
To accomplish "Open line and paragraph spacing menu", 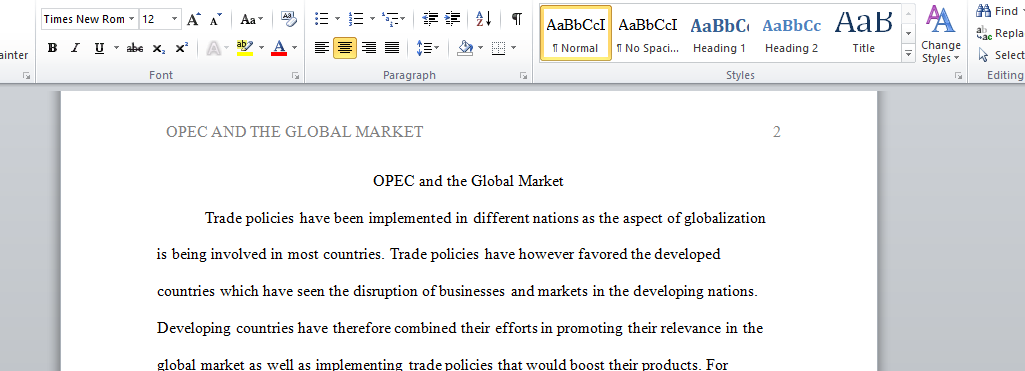I will click(428, 48).
